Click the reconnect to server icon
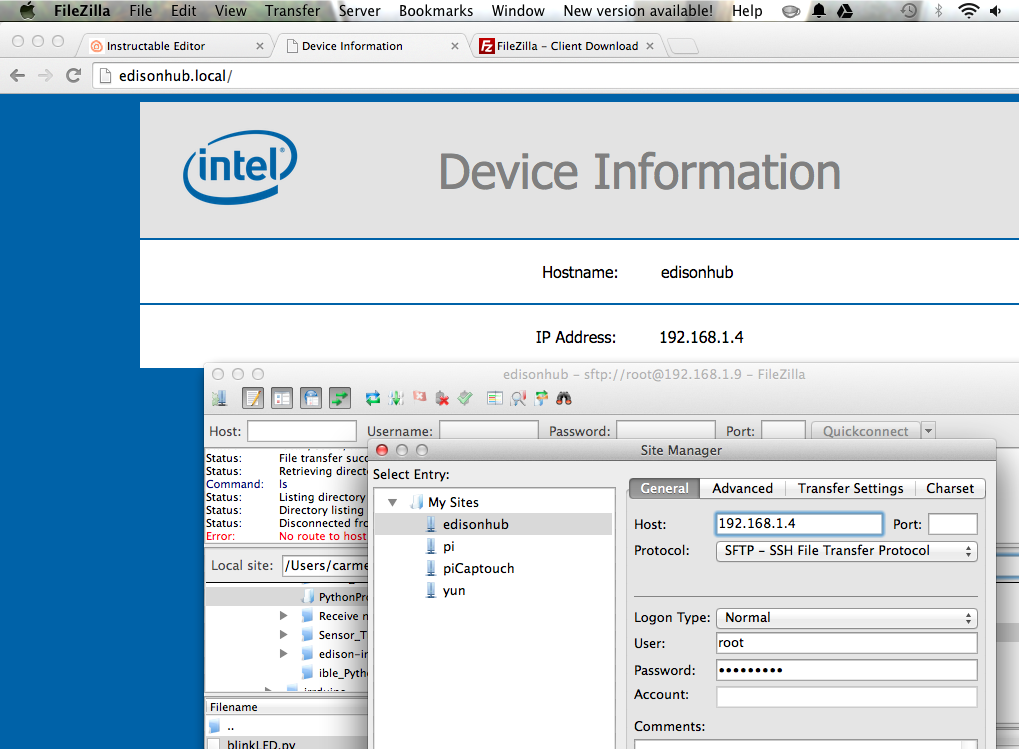Image resolution: width=1019 pixels, height=749 pixels. pyautogui.click(x=465, y=398)
